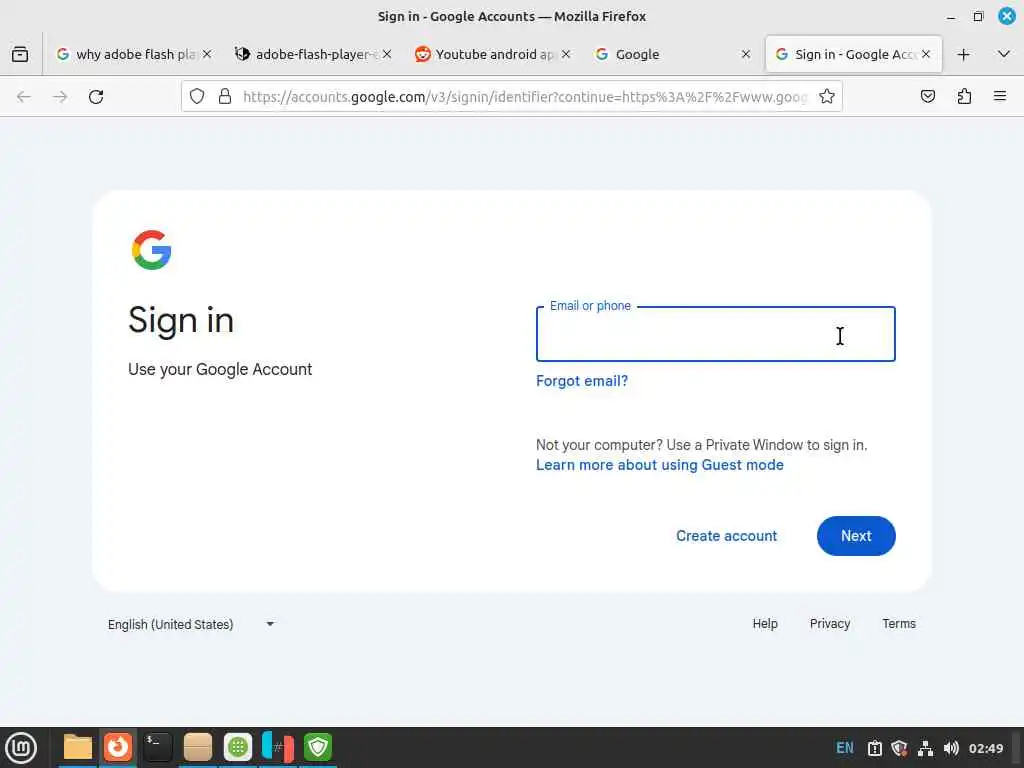This screenshot has width=1024, height=768.
Task: Open the clock showing 02:49
Action: [985, 748]
